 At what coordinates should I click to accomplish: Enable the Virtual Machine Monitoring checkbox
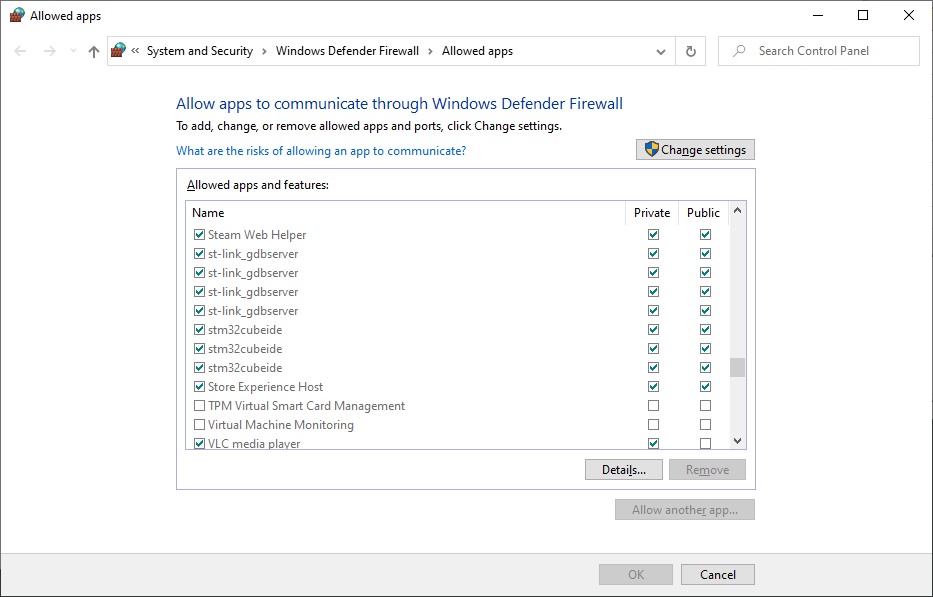[x=199, y=425]
